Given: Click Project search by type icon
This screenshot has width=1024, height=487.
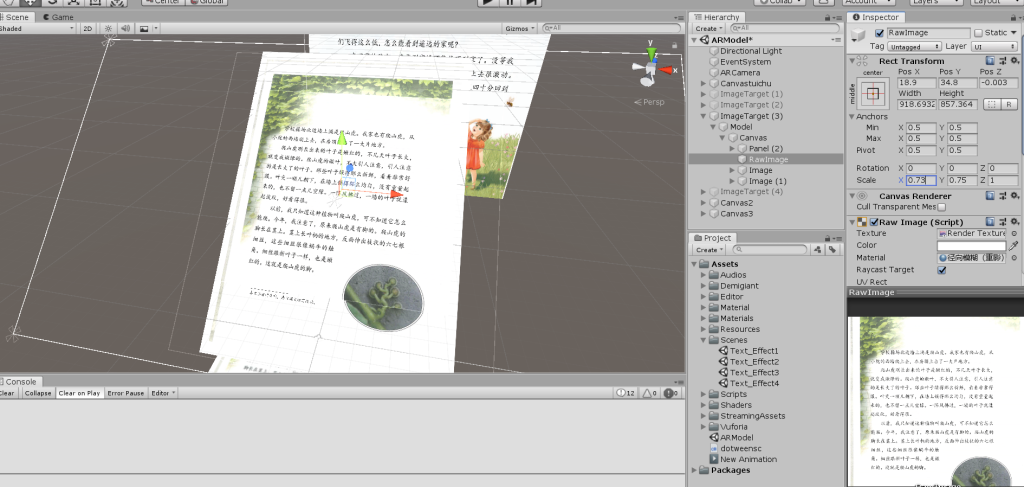Looking at the screenshot, I should pyautogui.click(x=818, y=249).
